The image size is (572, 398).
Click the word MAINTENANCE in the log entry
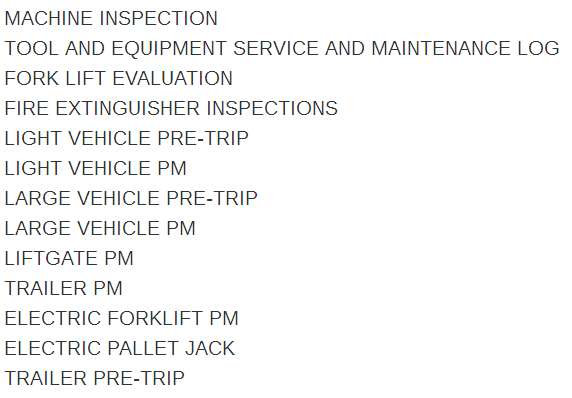coord(441,48)
